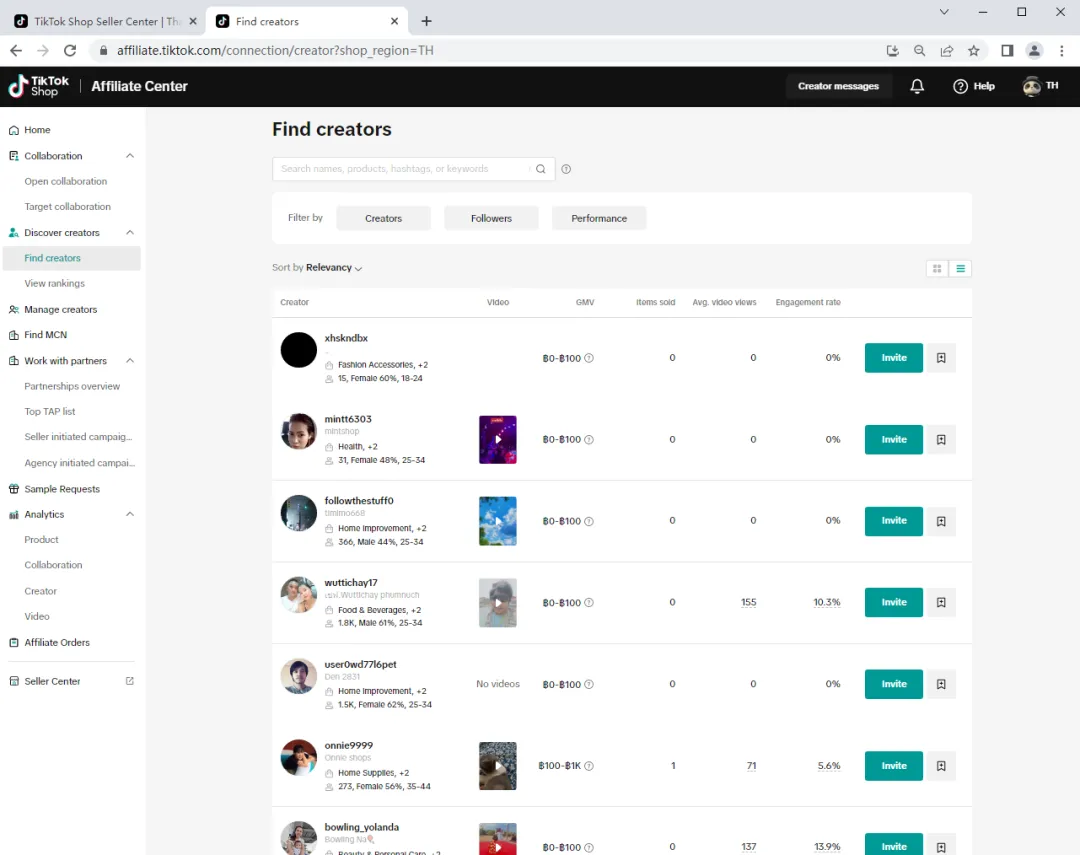Click GMV info icon for xhskndbx
This screenshot has width=1080, height=855.
click(589, 358)
